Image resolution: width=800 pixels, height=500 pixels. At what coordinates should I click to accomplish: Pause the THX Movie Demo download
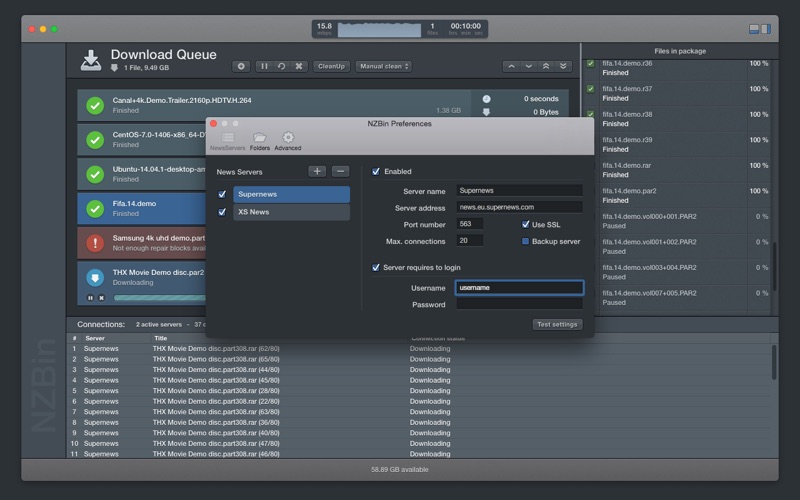[x=90, y=298]
